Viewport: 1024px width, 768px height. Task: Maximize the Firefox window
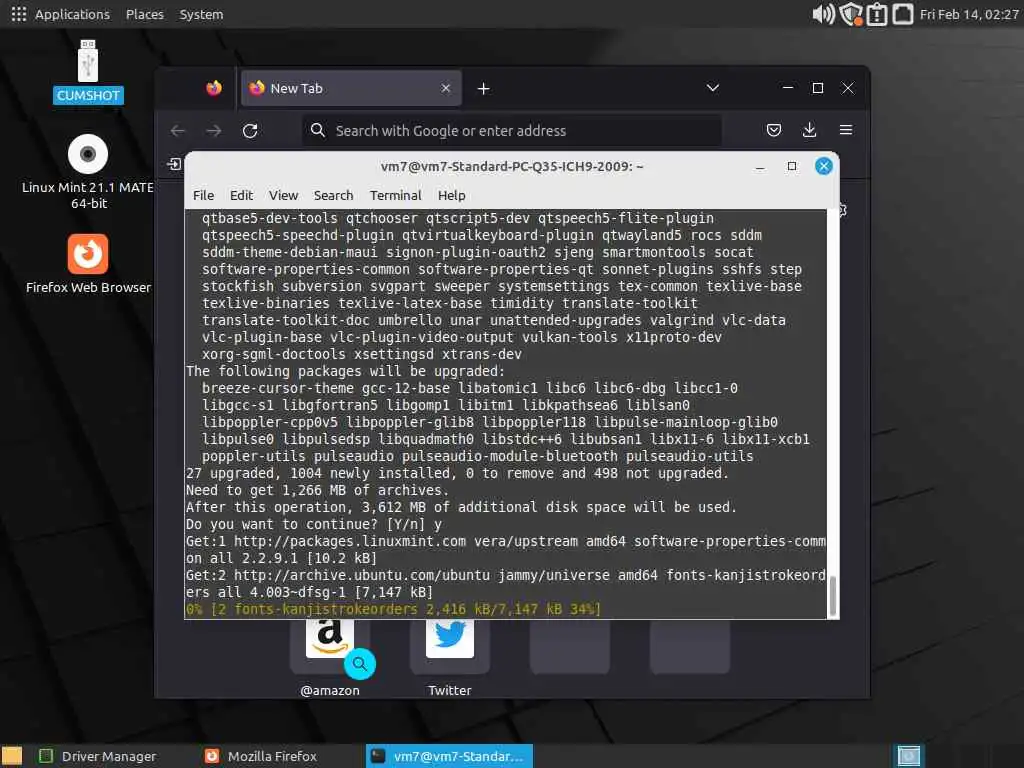818,88
